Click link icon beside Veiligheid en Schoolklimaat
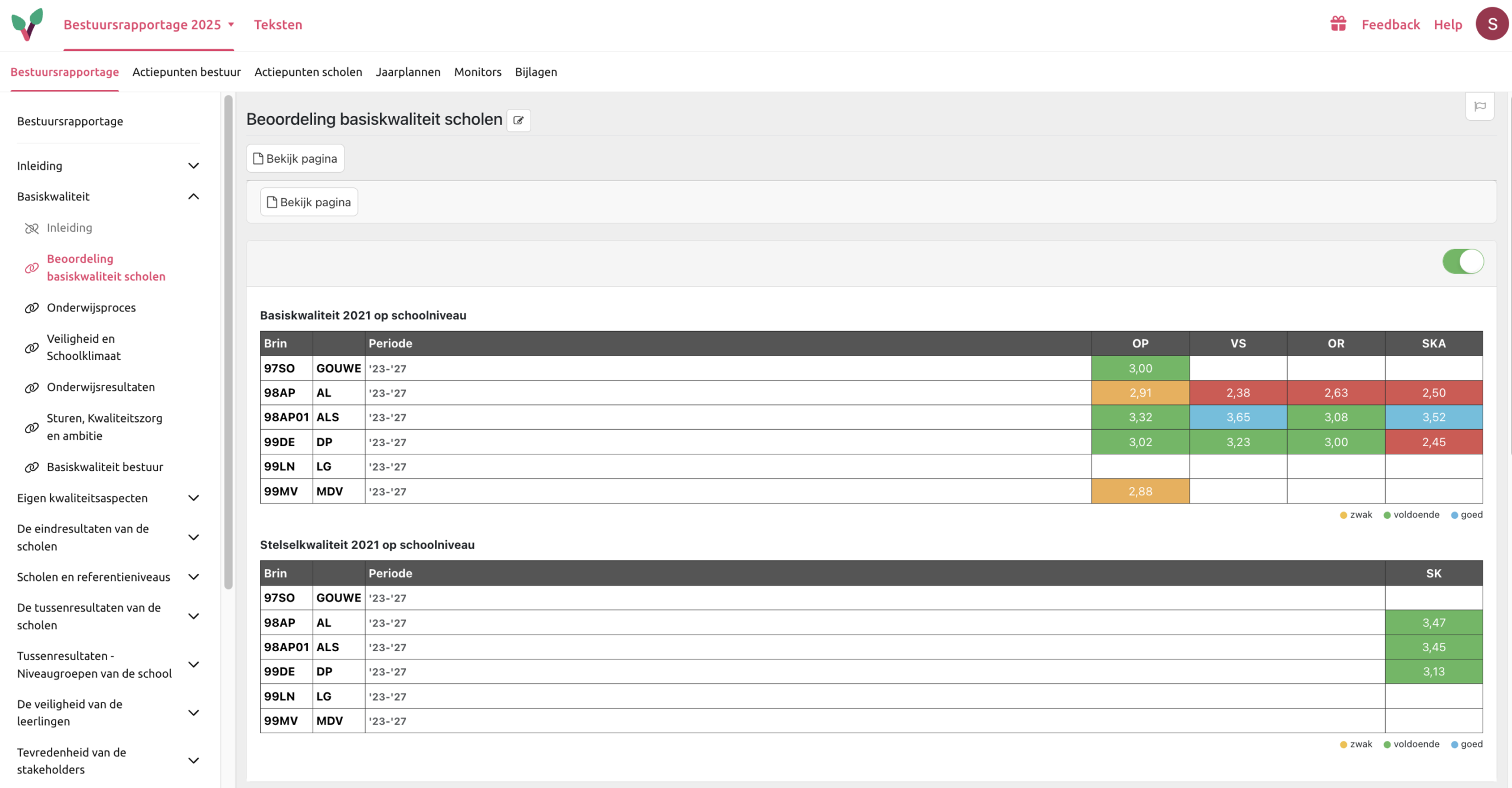Image resolution: width=1512 pixels, height=788 pixels. pyautogui.click(x=31, y=348)
